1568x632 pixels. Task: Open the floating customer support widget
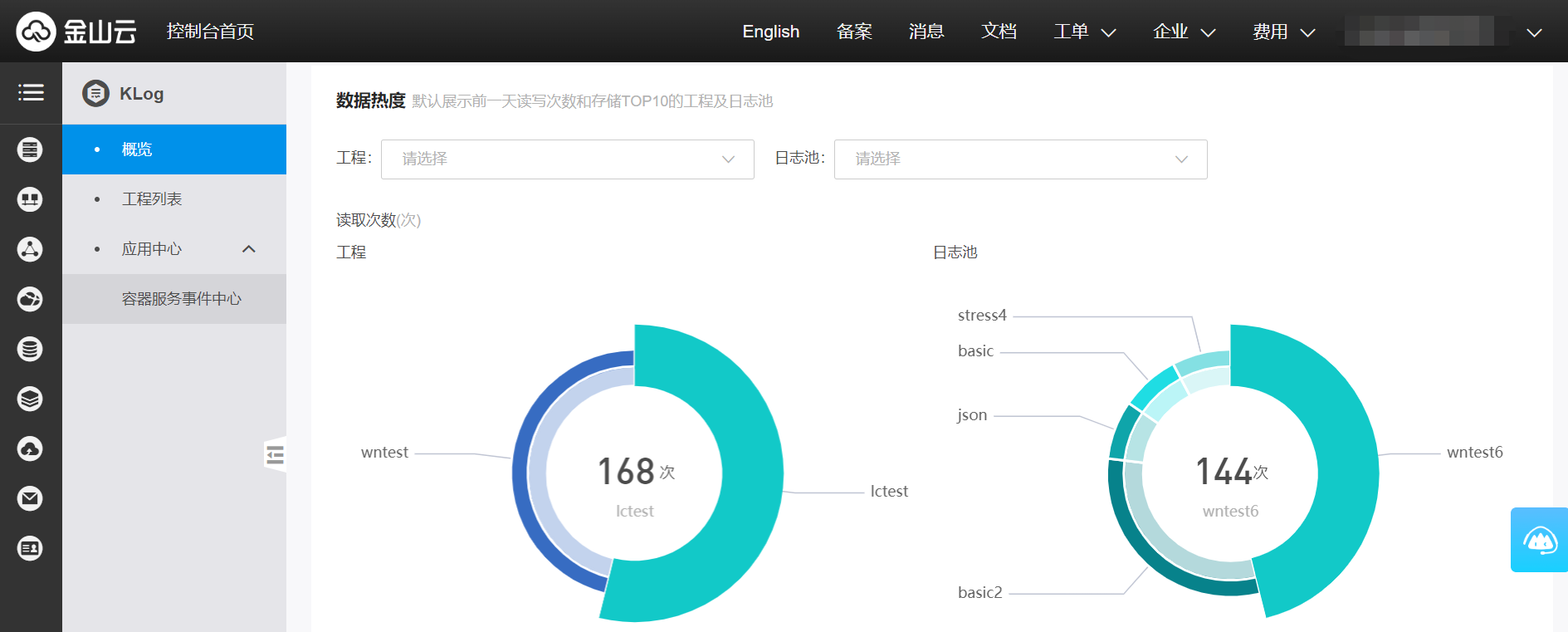tap(1539, 540)
